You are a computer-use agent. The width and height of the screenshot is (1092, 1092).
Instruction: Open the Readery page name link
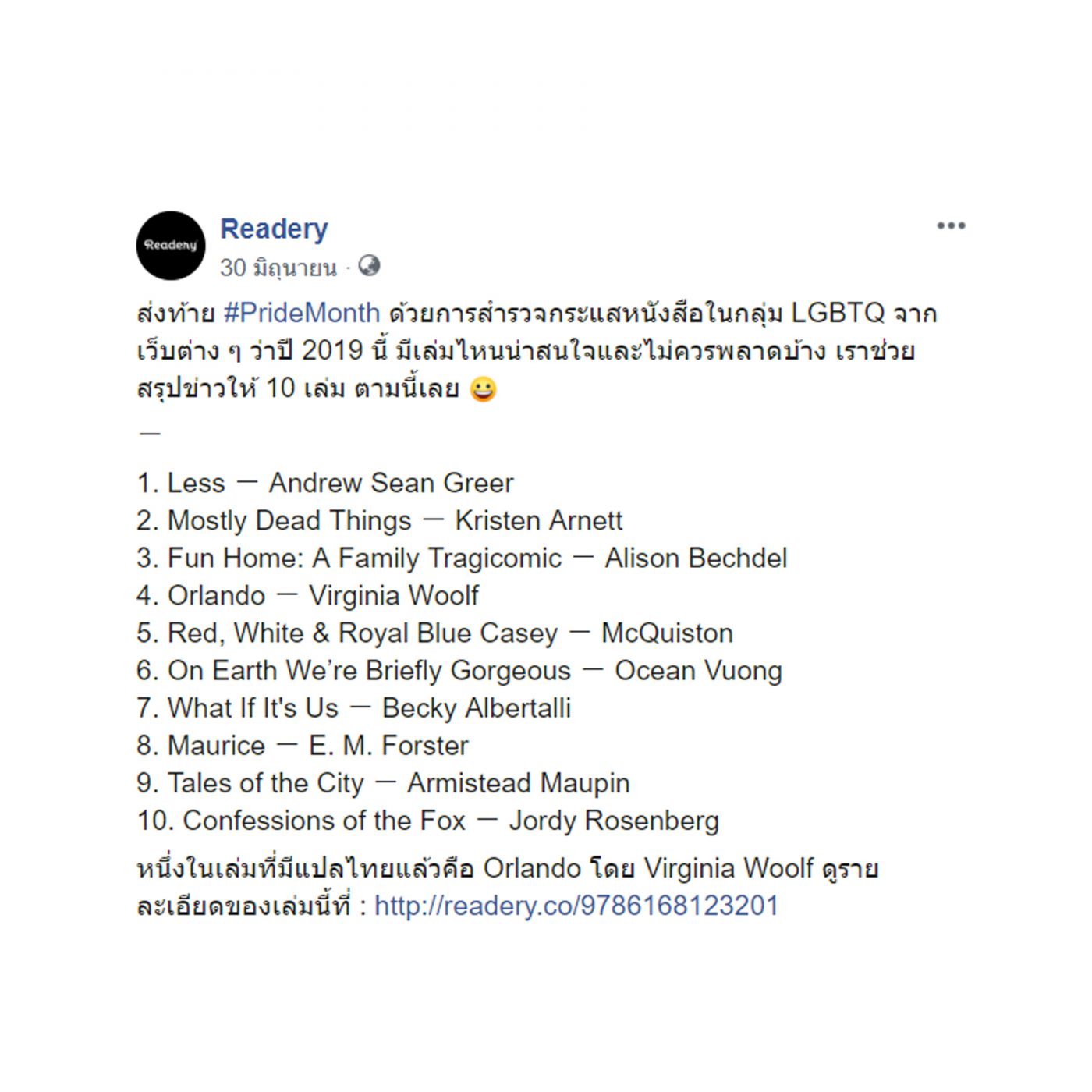click(x=274, y=229)
